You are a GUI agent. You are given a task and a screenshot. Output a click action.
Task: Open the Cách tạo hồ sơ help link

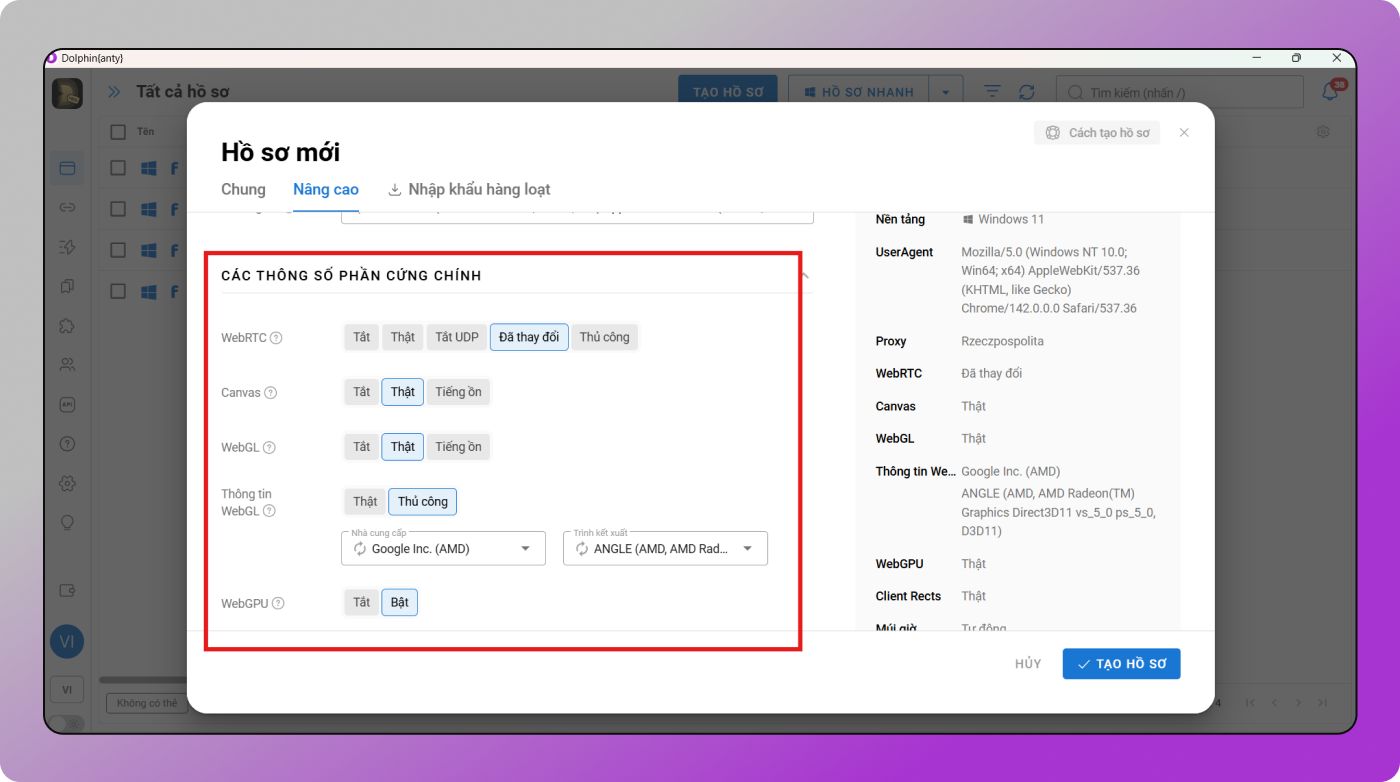1097,133
